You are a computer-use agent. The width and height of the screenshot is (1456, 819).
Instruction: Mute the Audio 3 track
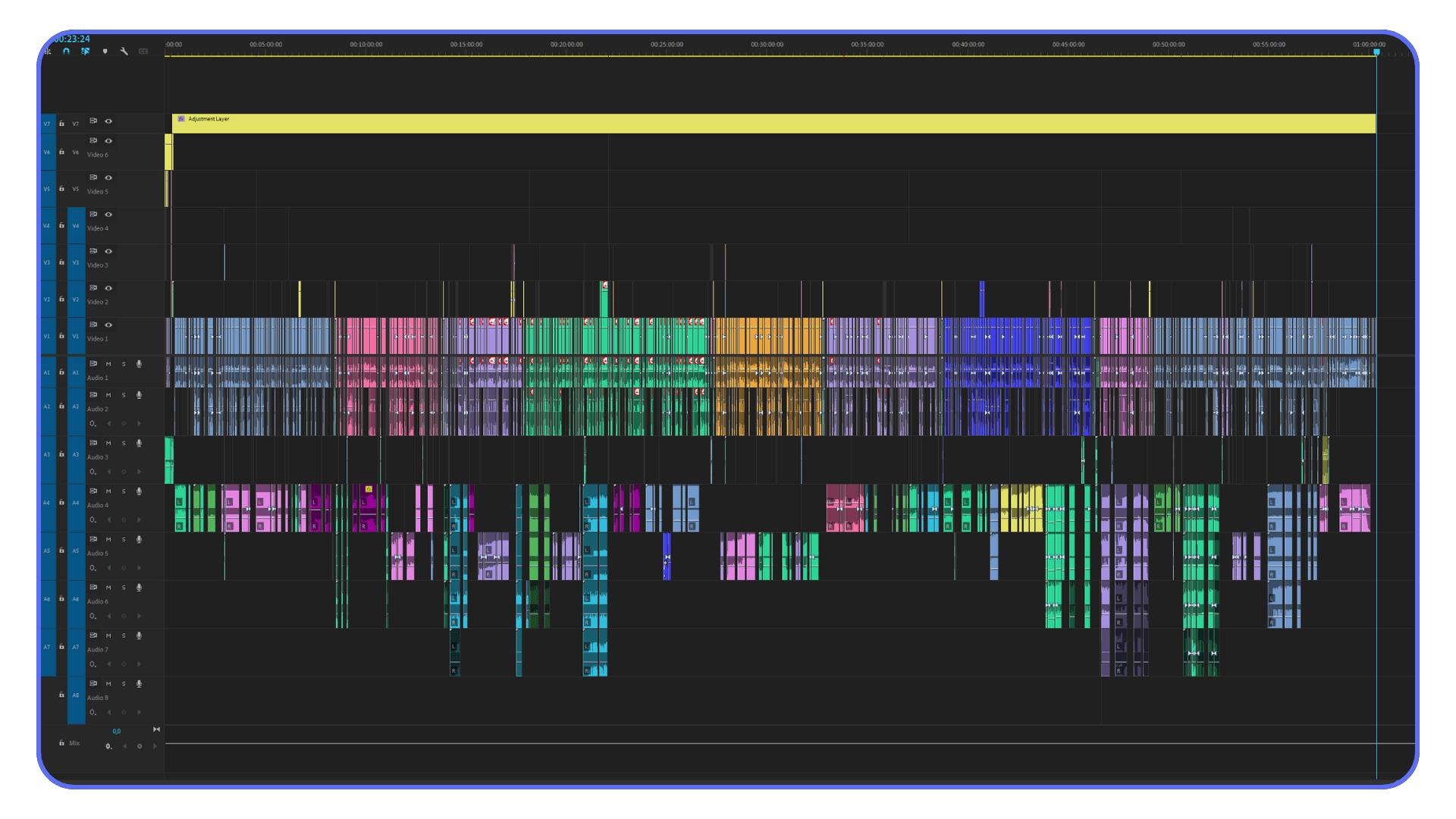pos(108,443)
